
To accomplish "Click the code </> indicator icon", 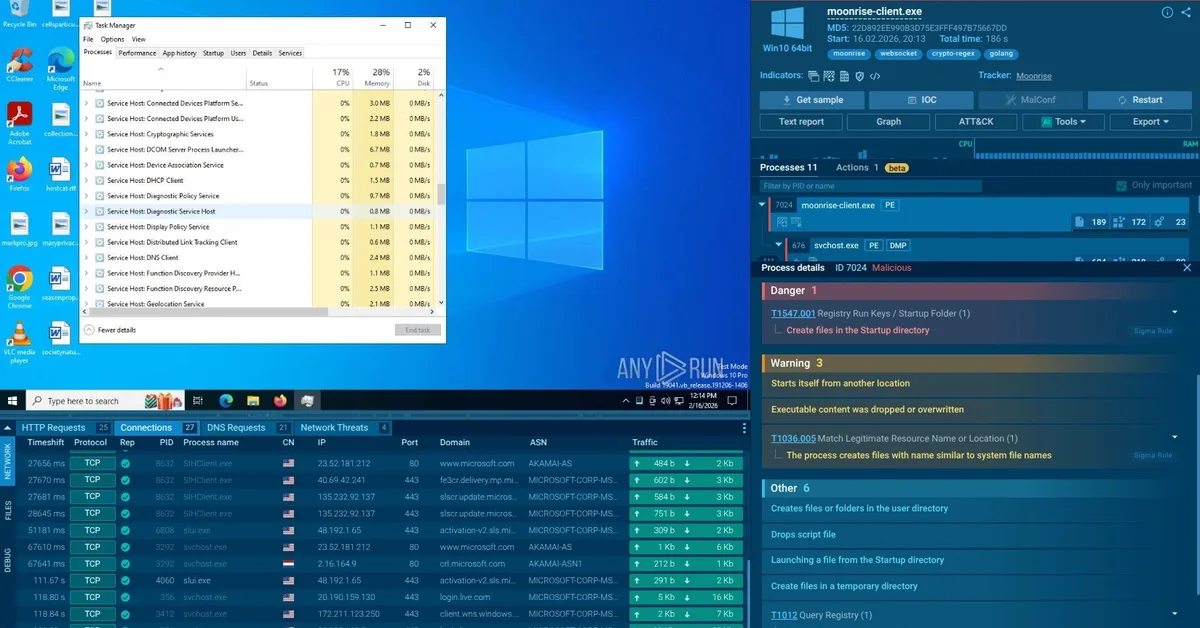I will pos(874,76).
